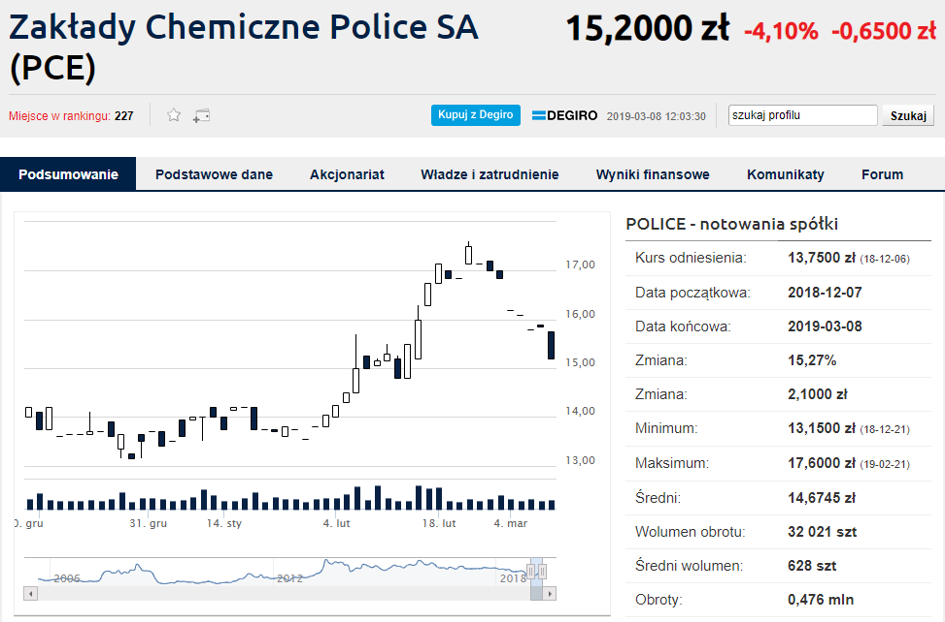Click the szukaj profilu search field

coord(803,115)
